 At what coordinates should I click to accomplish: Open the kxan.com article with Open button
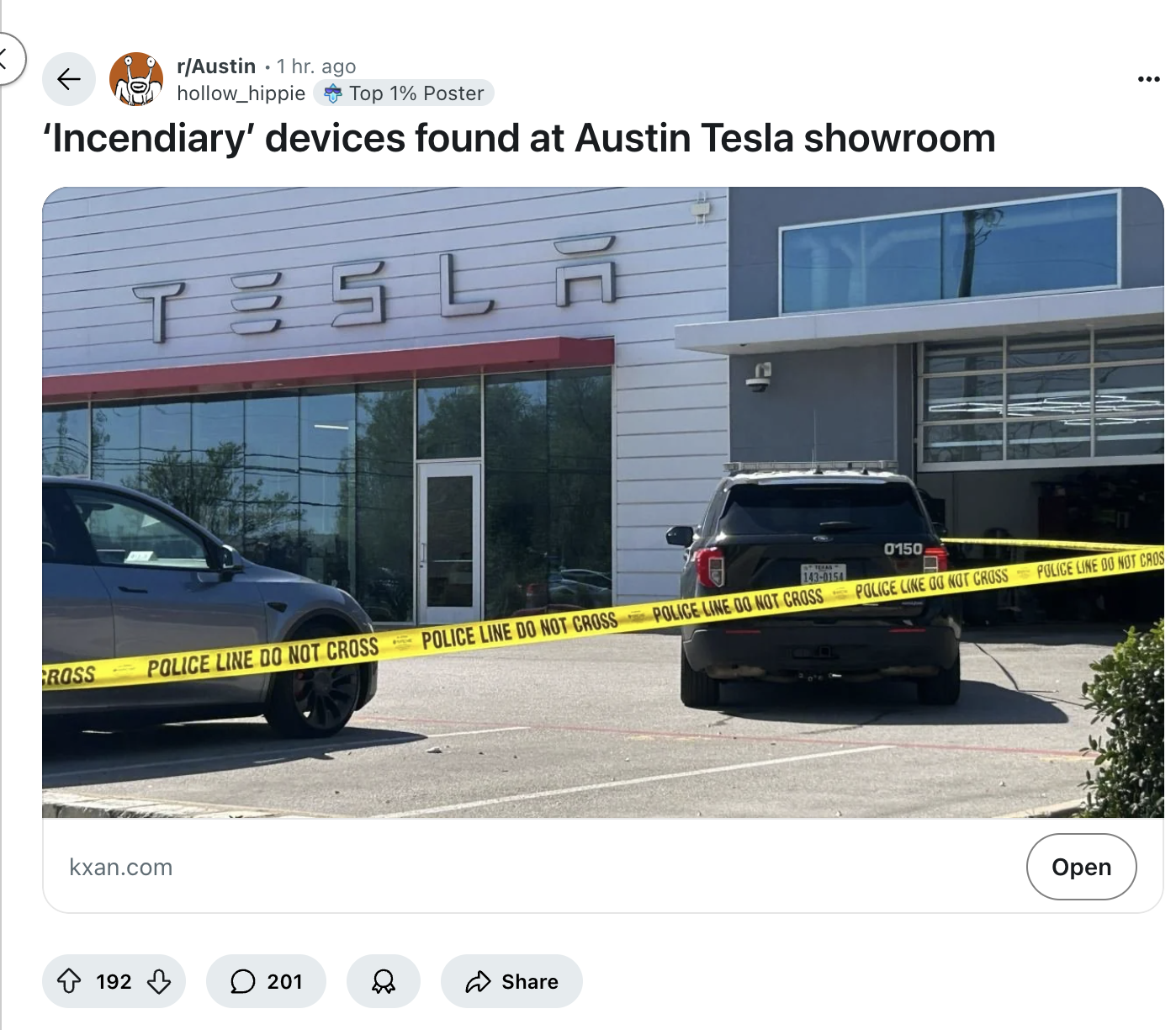tap(1082, 867)
